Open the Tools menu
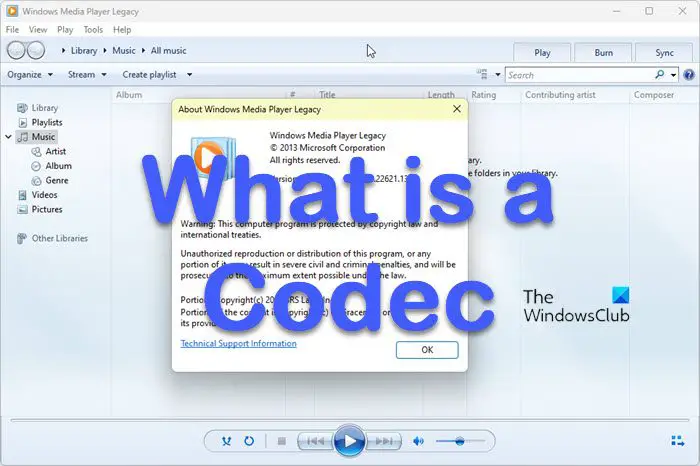Image resolution: width=700 pixels, height=466 pixels. (x=93, y=30)
